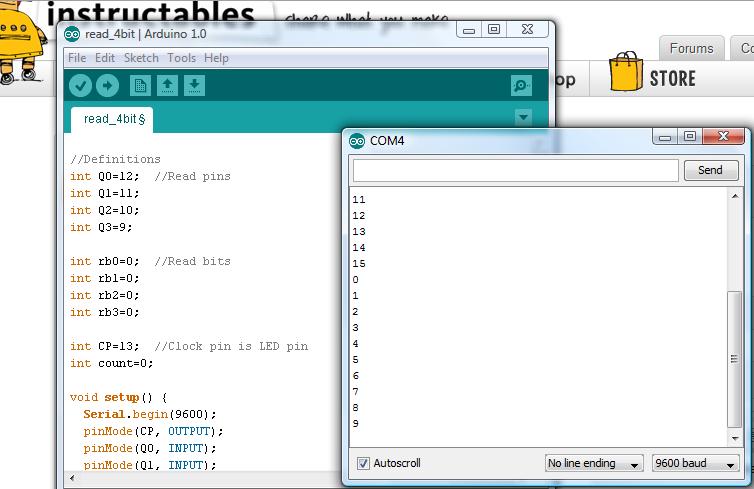Open the Tools menu
The height and width of the screenshot is (489, 754).
coord(181,58)
